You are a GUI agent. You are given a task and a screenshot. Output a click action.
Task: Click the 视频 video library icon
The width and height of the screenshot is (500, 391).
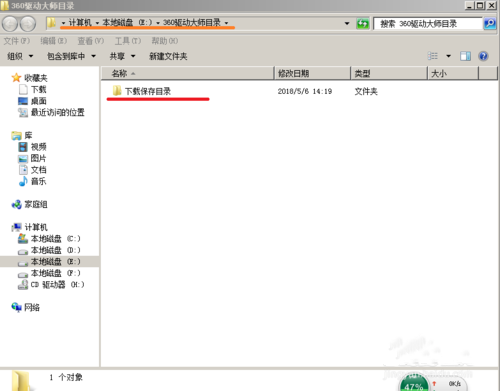tap(23, 147)
